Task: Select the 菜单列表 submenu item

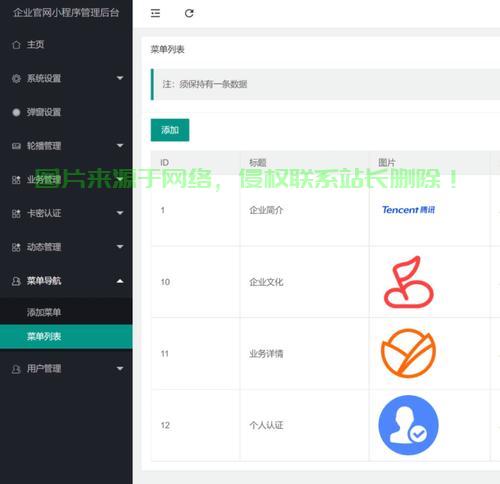Action: 66,337
